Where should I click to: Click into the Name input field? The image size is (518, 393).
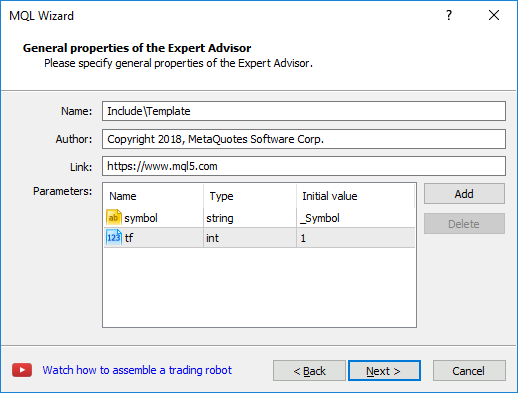pyautogui.click(x=304, y=111)
